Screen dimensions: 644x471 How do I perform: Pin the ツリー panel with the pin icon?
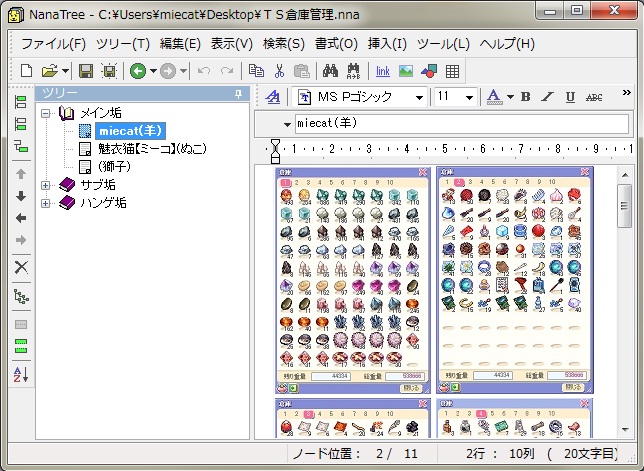pyautogui.click(x=238, y=94)
